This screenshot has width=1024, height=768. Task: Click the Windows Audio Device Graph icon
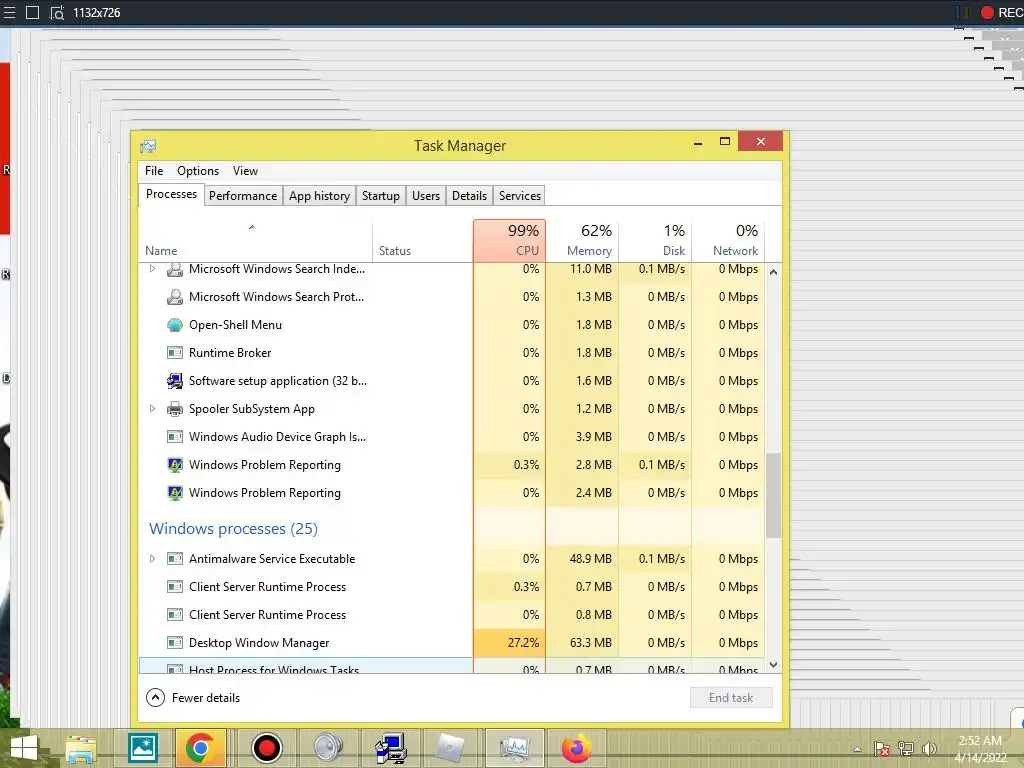174,437
